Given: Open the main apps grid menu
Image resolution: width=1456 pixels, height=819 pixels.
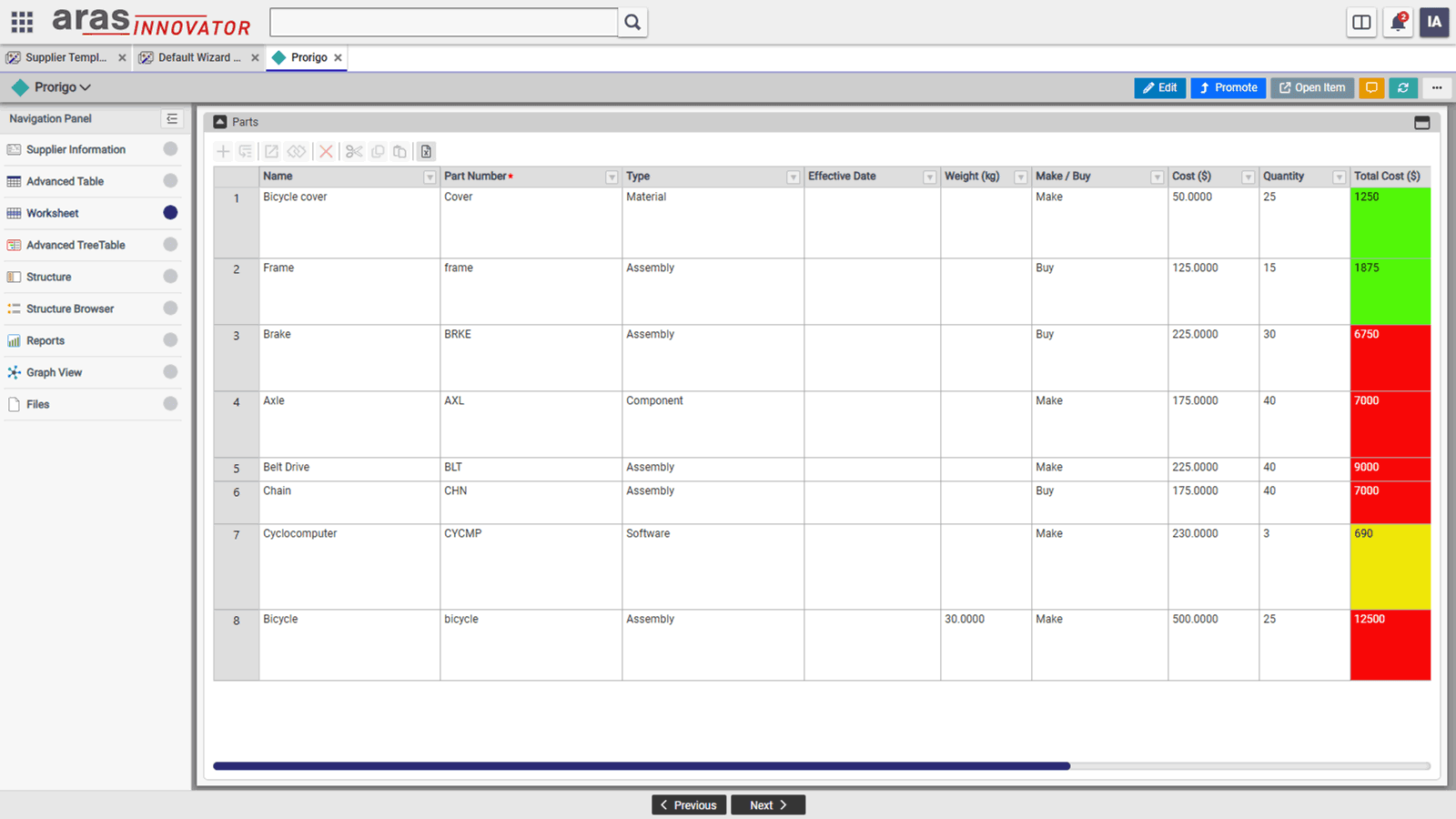Looking at the screenshot, I should pos(22,22).
